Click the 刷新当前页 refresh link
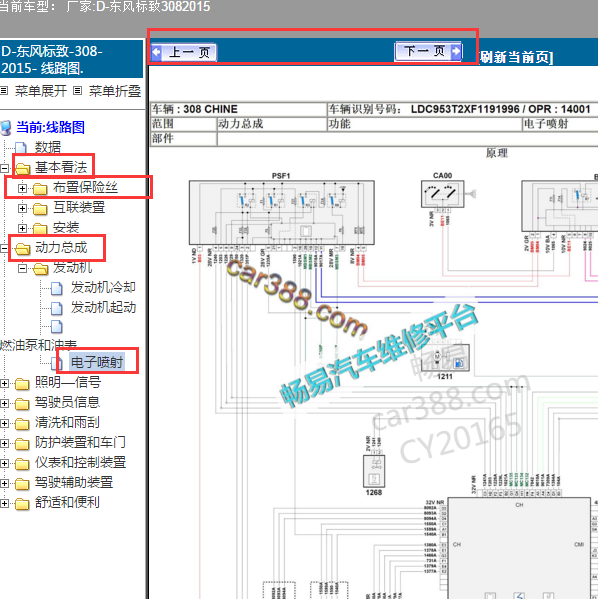 [x=516, y=57]
